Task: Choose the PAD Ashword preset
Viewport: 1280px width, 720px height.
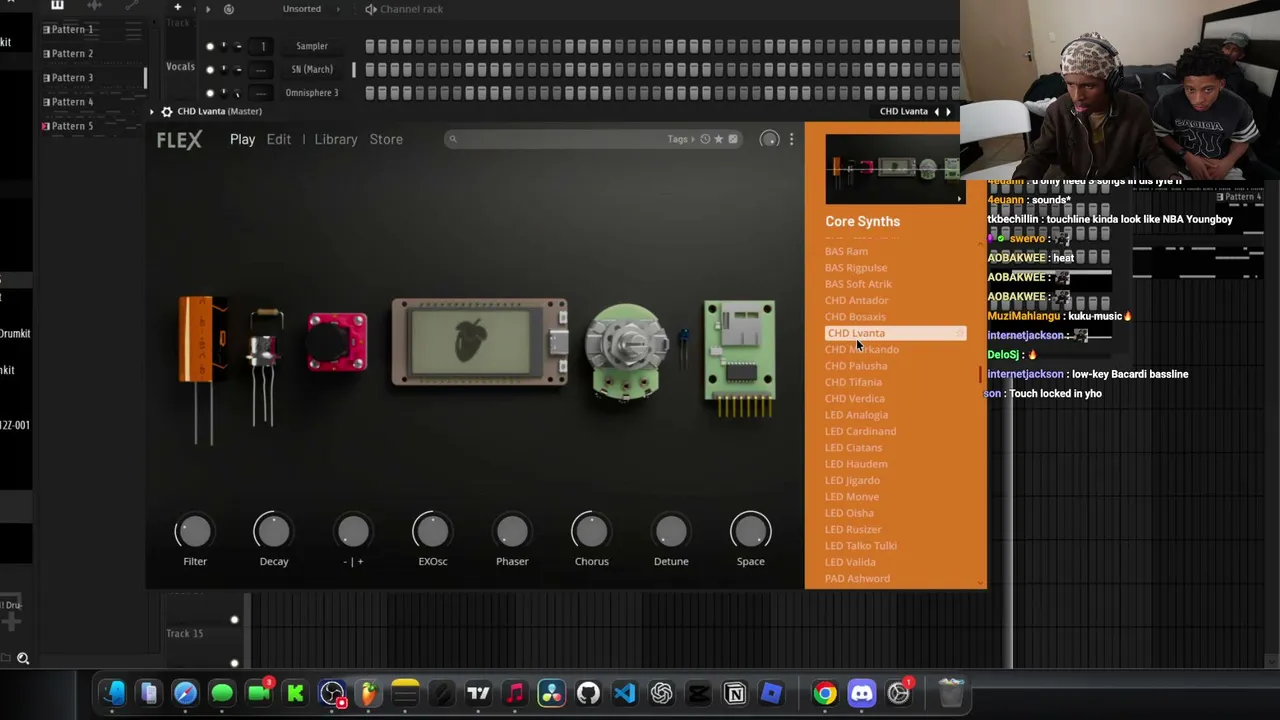Action: [857, 578]
